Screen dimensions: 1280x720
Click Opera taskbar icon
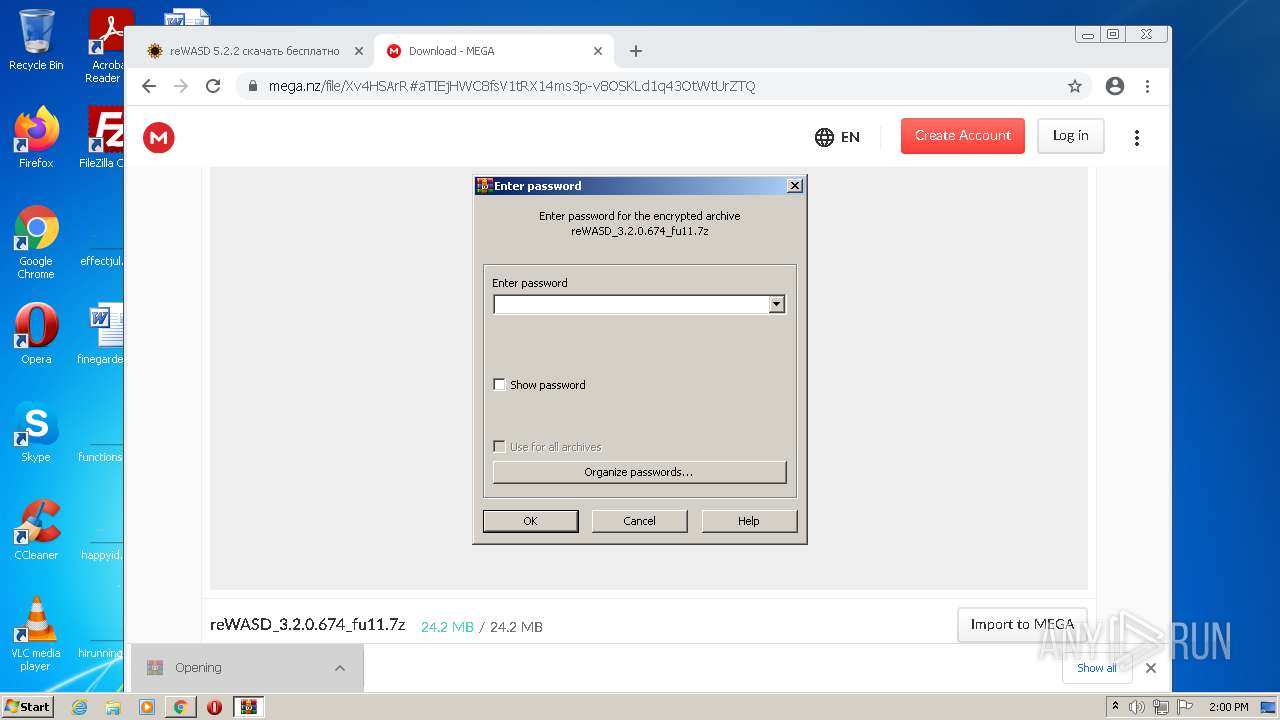click(214, 707)
